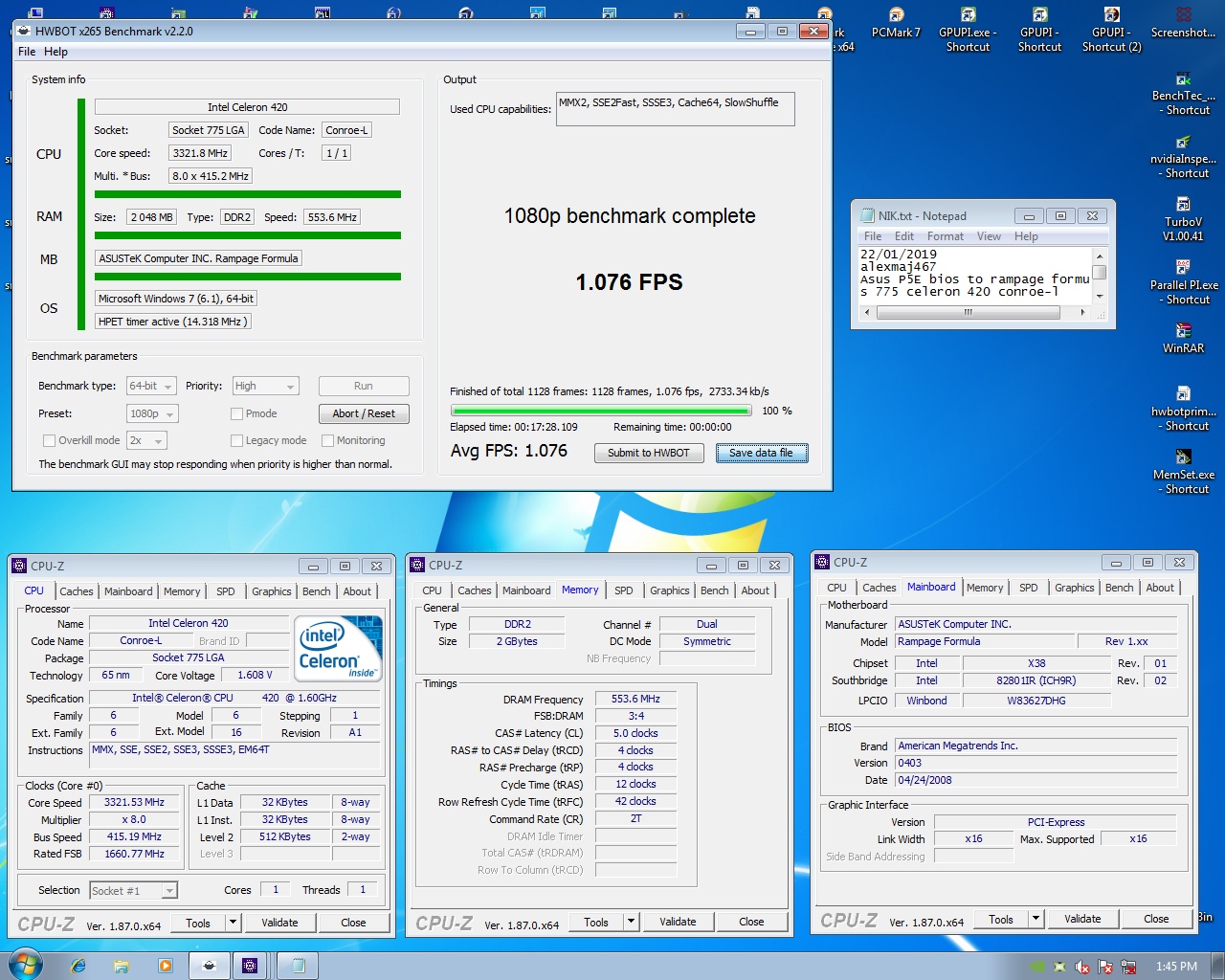This screenshot has width=1225, height=980.
Task: Open About tab in CPU-Z Memory window
Action: pyautogui.click(x=755, y=590)
